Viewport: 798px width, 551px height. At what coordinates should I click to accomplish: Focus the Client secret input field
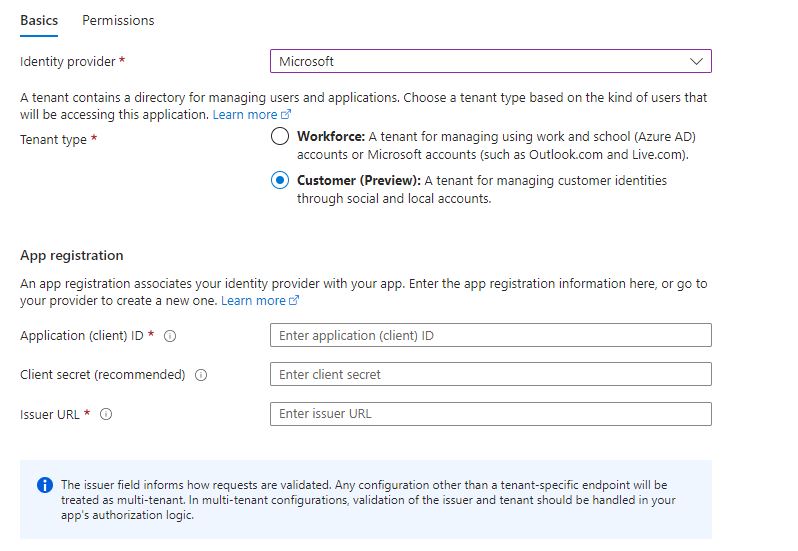coord(491,374)
